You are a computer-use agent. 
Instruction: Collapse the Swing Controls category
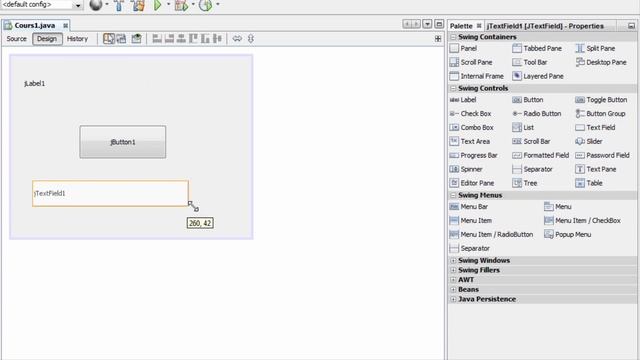(x=453, y=88)
